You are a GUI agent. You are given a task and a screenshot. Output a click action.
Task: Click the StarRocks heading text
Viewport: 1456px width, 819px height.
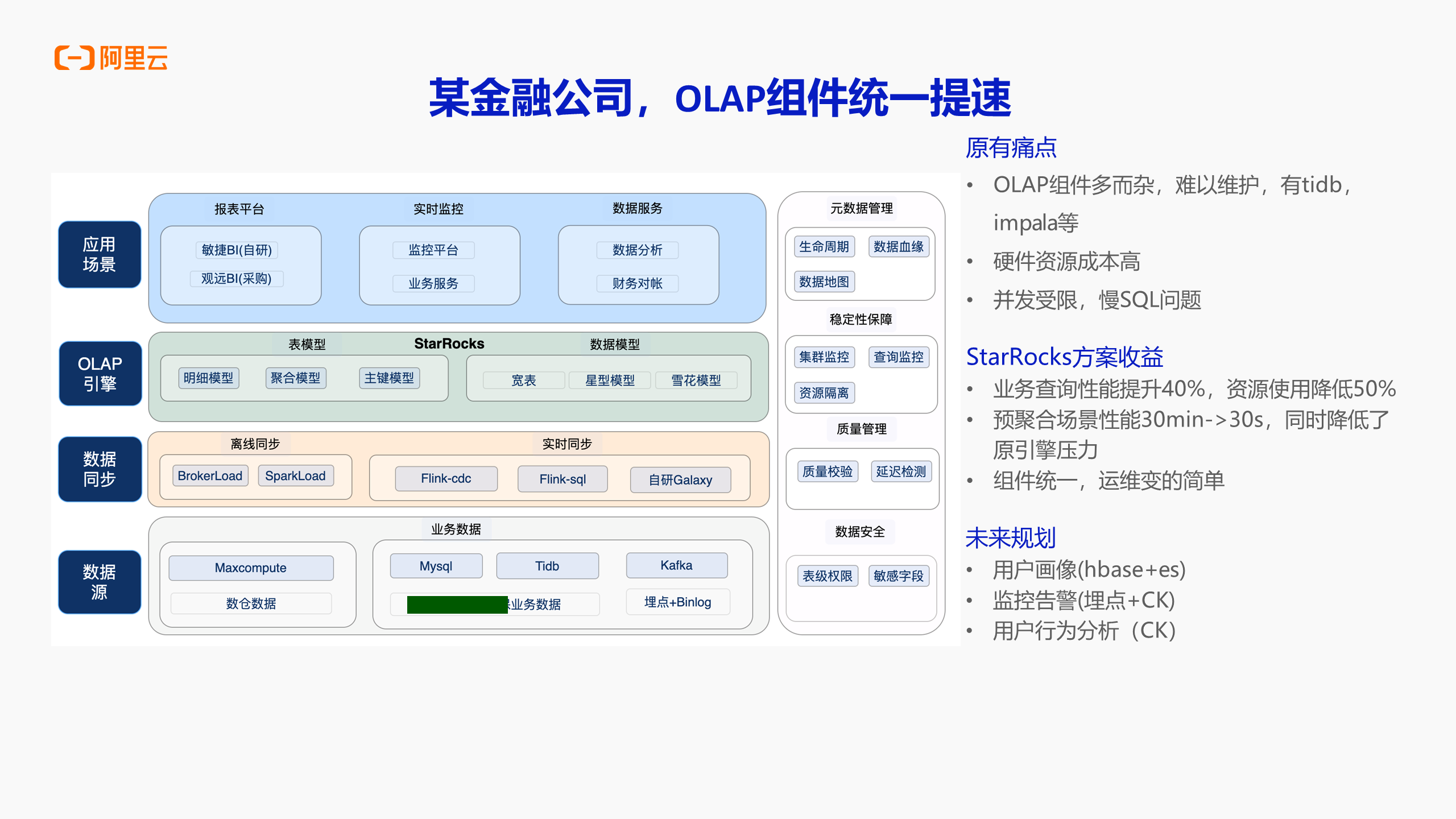(x=449, y=344)
